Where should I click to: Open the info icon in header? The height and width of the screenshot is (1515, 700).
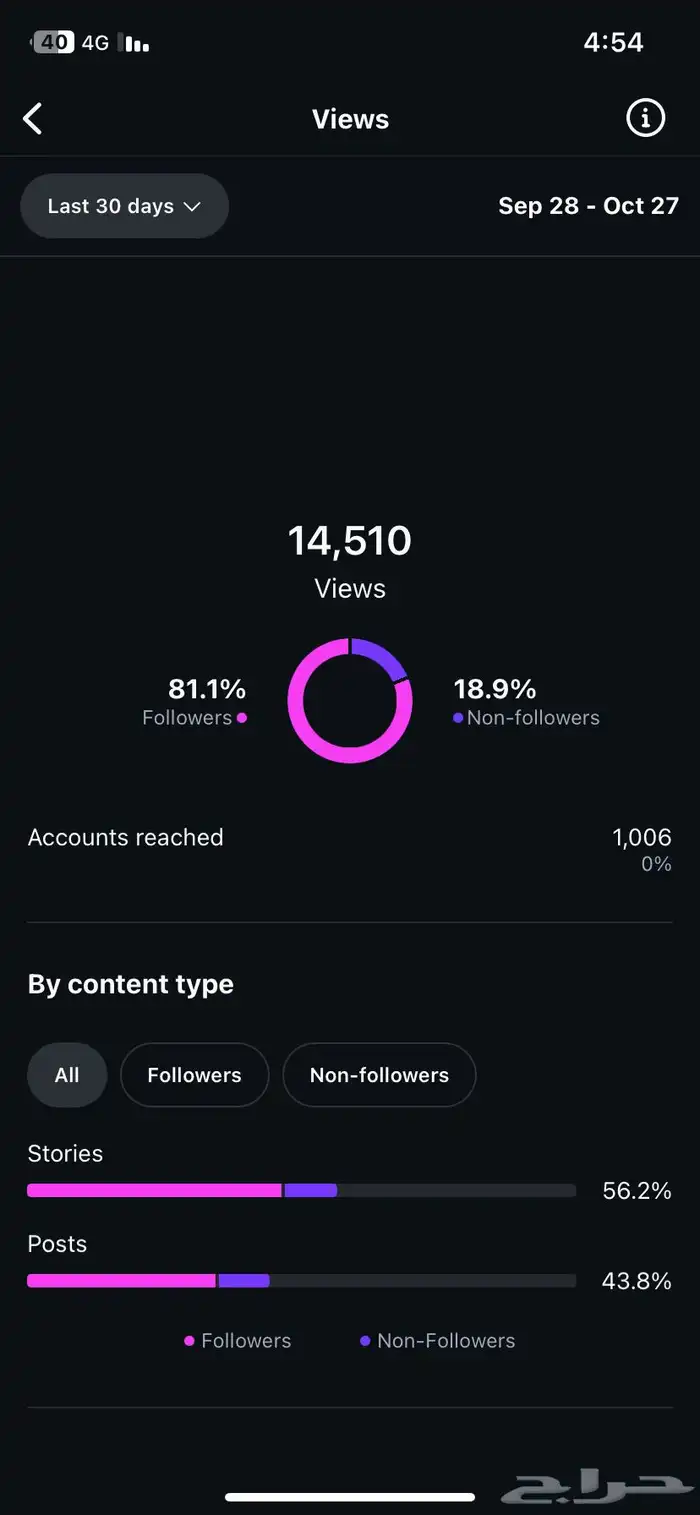click(x=645, y=118)
